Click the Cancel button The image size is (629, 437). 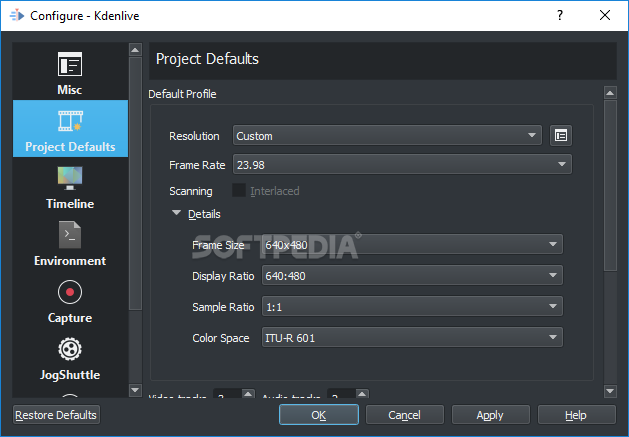click(x=404, y=415)
